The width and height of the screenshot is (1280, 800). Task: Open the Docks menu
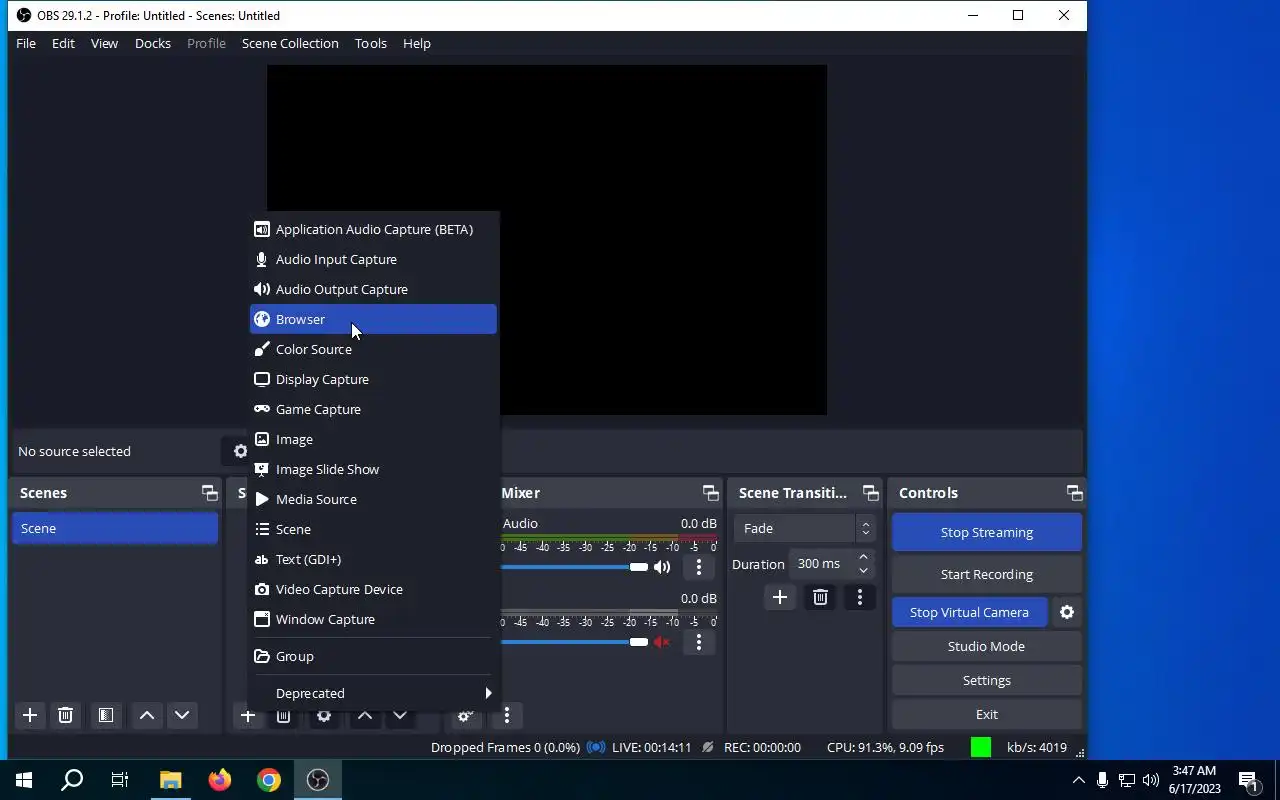coord(153,43)
